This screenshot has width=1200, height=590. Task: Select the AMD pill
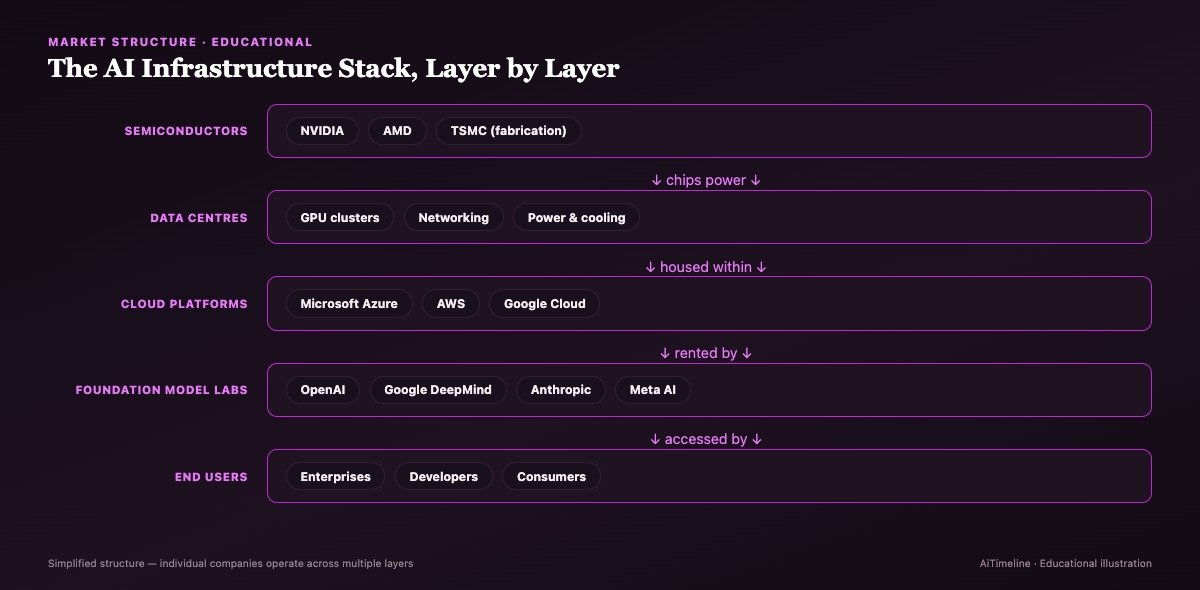click(397, 131)
